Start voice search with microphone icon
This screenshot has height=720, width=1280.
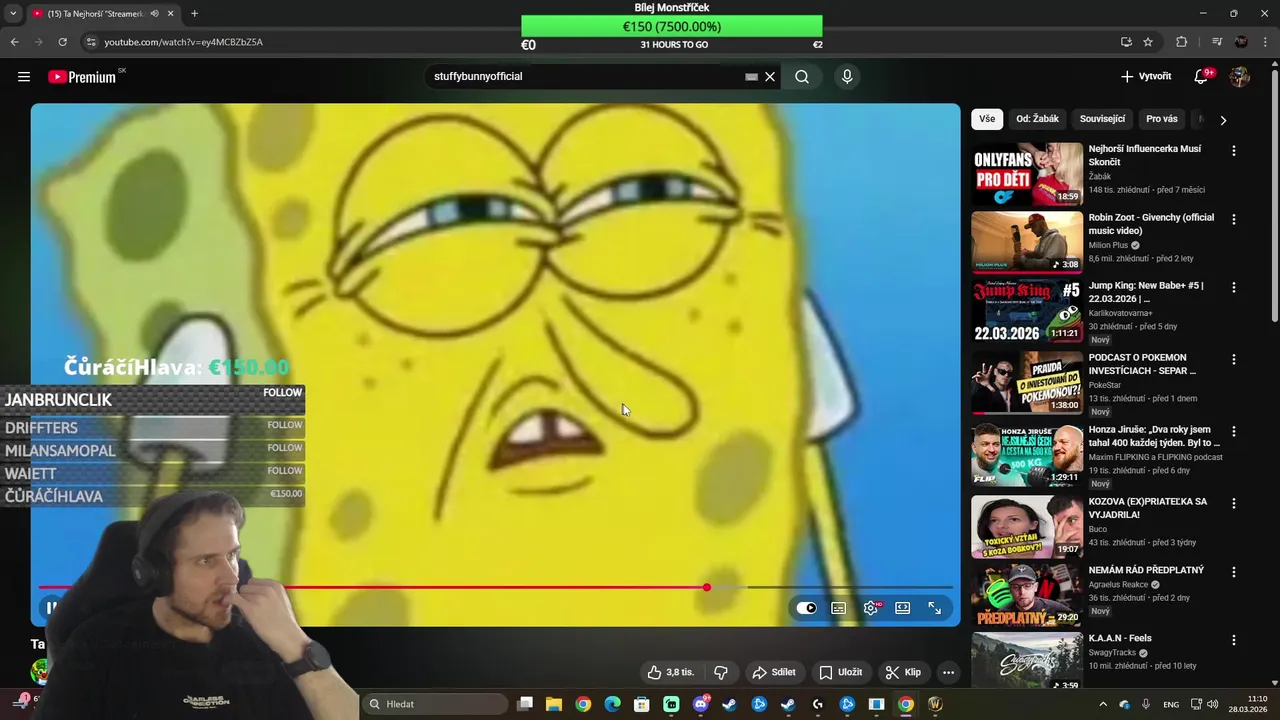tap(847, 77)
